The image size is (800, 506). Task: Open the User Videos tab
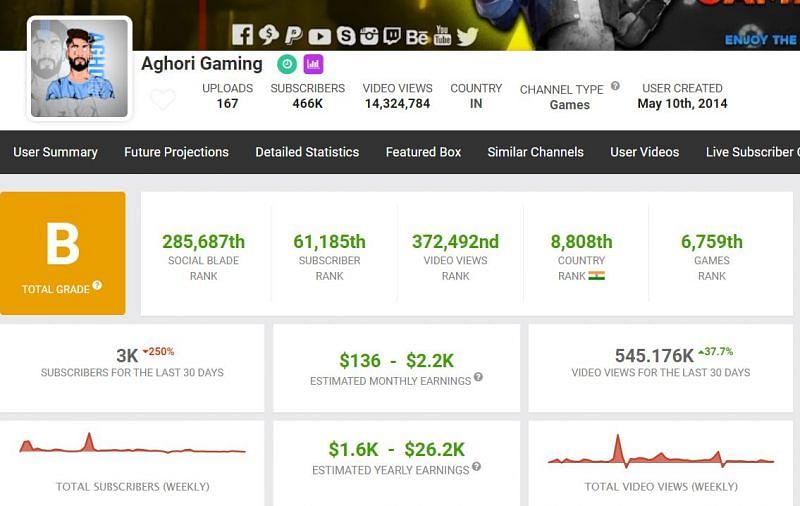[644, 152]
